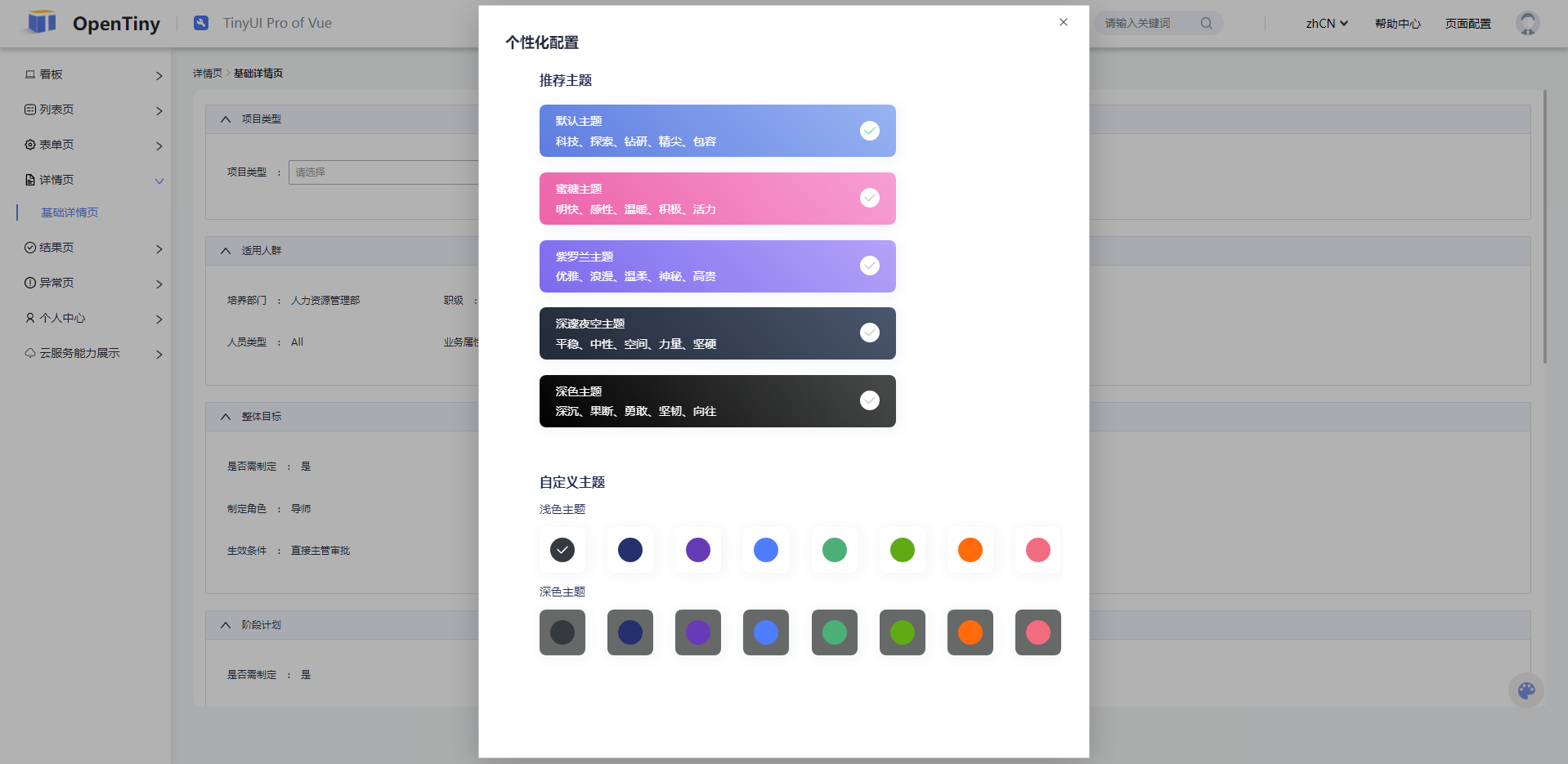This screenshot has width=1568, height=764.
Task: Expand the 表单页 menu chevron
Action: click(159, 146)
